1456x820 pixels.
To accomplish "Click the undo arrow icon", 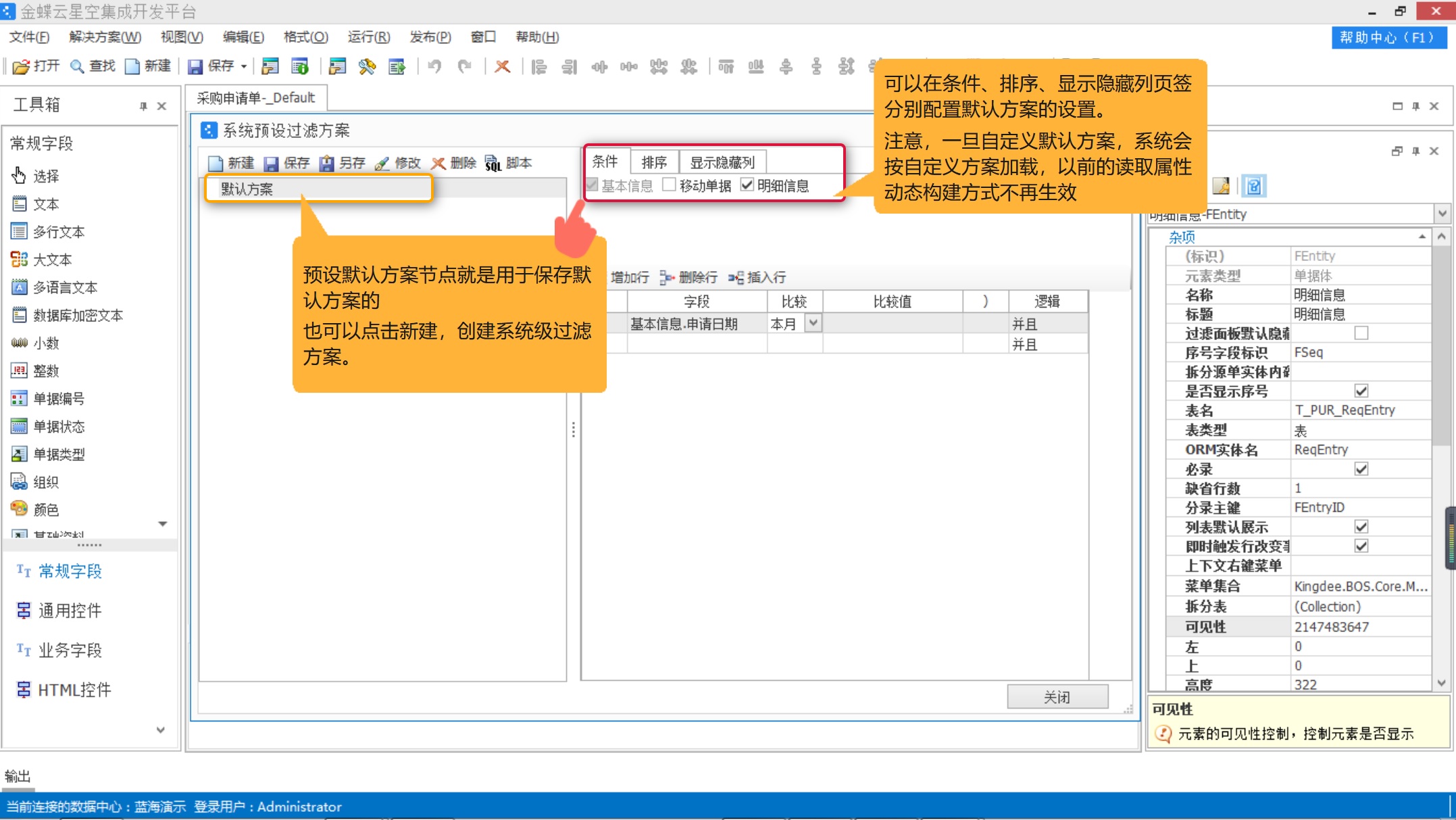I will tap(434, 66).
